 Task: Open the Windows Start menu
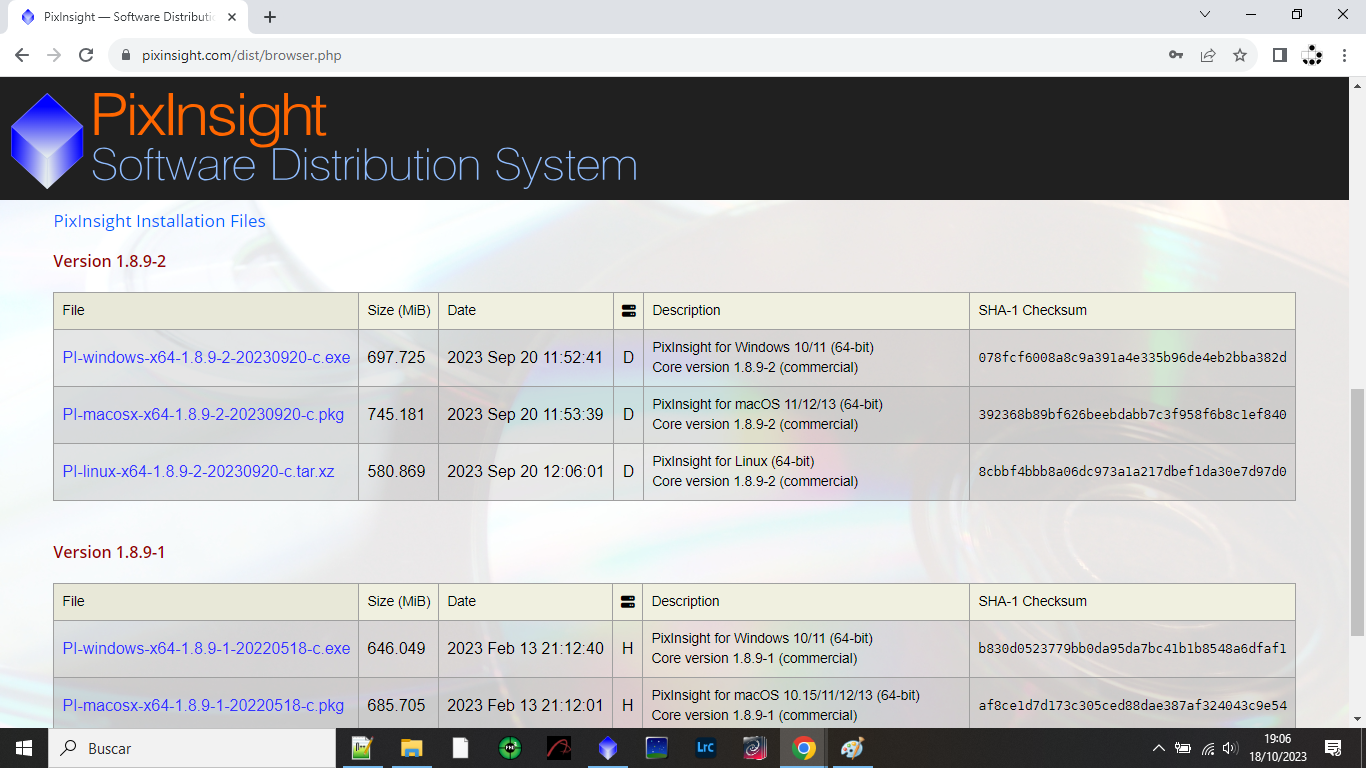coord(23,748)
